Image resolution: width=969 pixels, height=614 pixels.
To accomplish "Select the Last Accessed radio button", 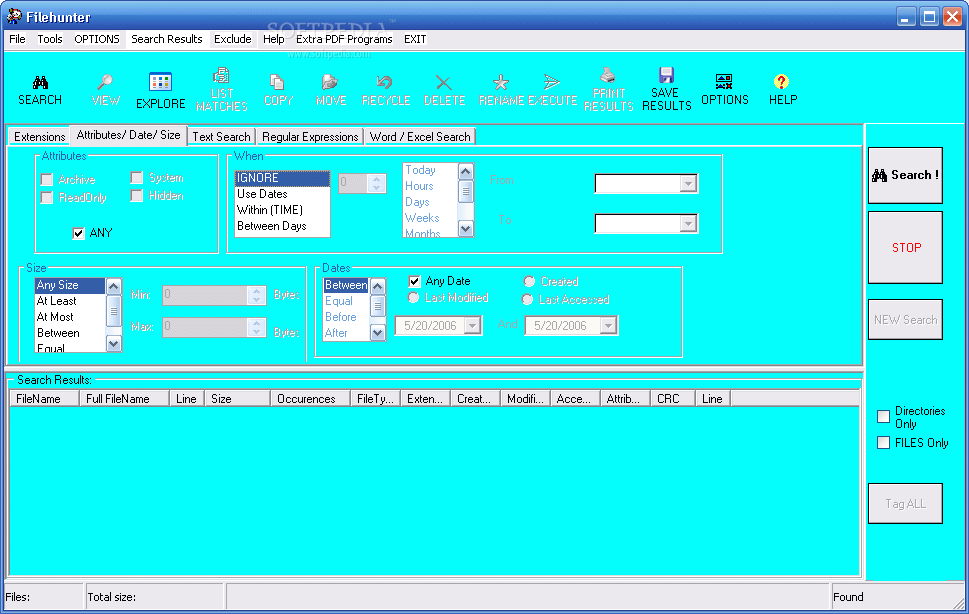I will tap(527, 300).
